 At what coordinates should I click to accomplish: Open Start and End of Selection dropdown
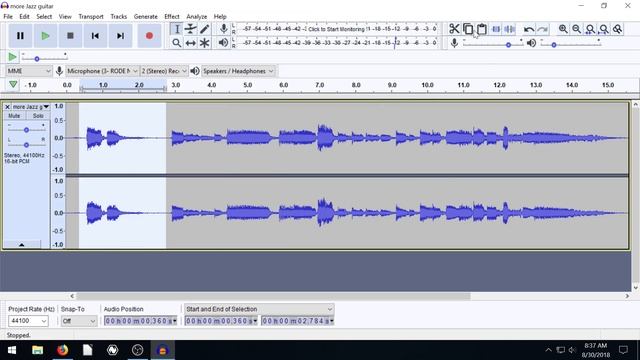coord(259,309)
